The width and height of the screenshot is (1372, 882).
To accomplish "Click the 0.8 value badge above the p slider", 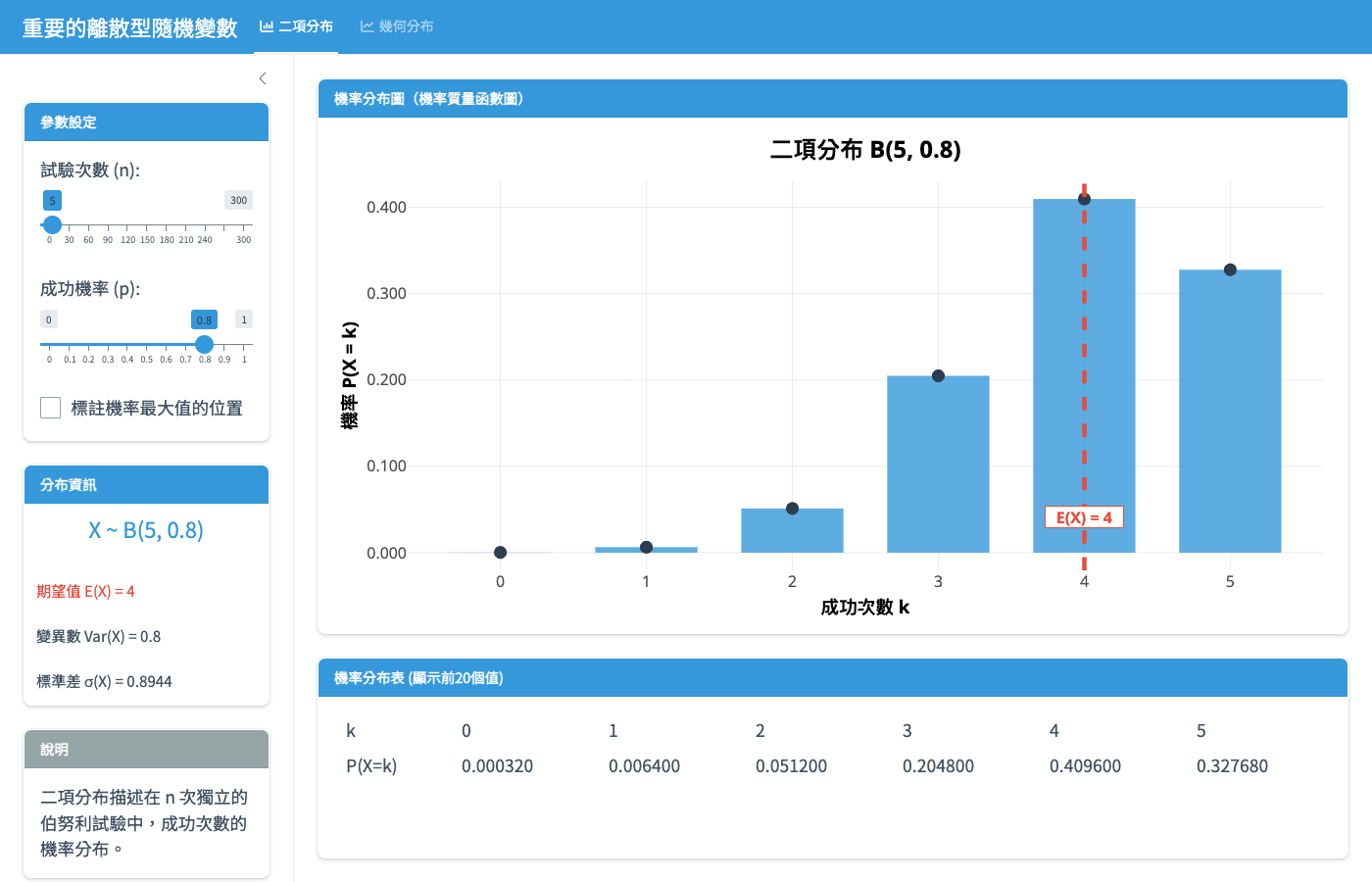I will tap(203, 318).
